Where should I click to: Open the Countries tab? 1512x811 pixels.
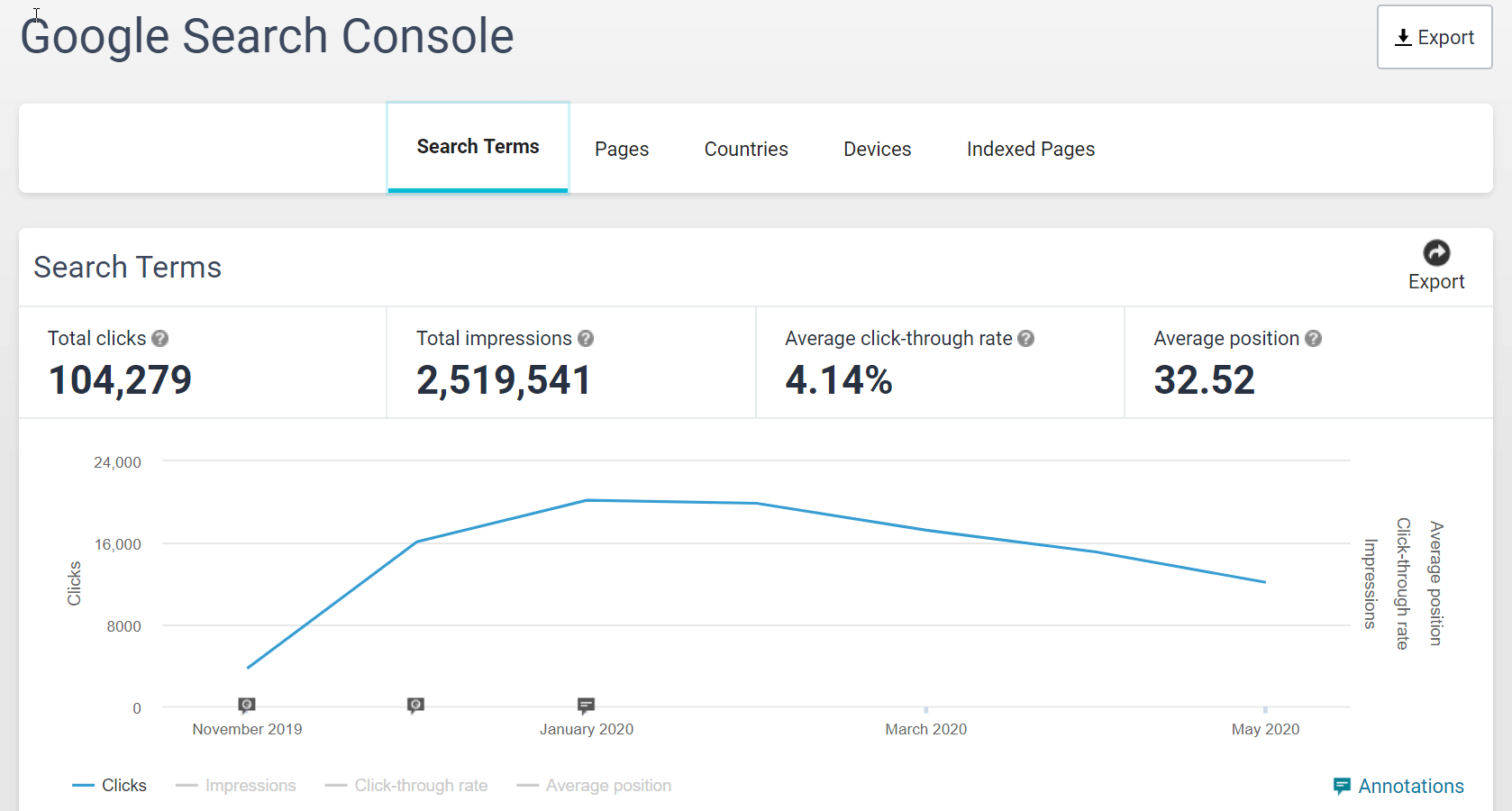(x=746, y=150)
